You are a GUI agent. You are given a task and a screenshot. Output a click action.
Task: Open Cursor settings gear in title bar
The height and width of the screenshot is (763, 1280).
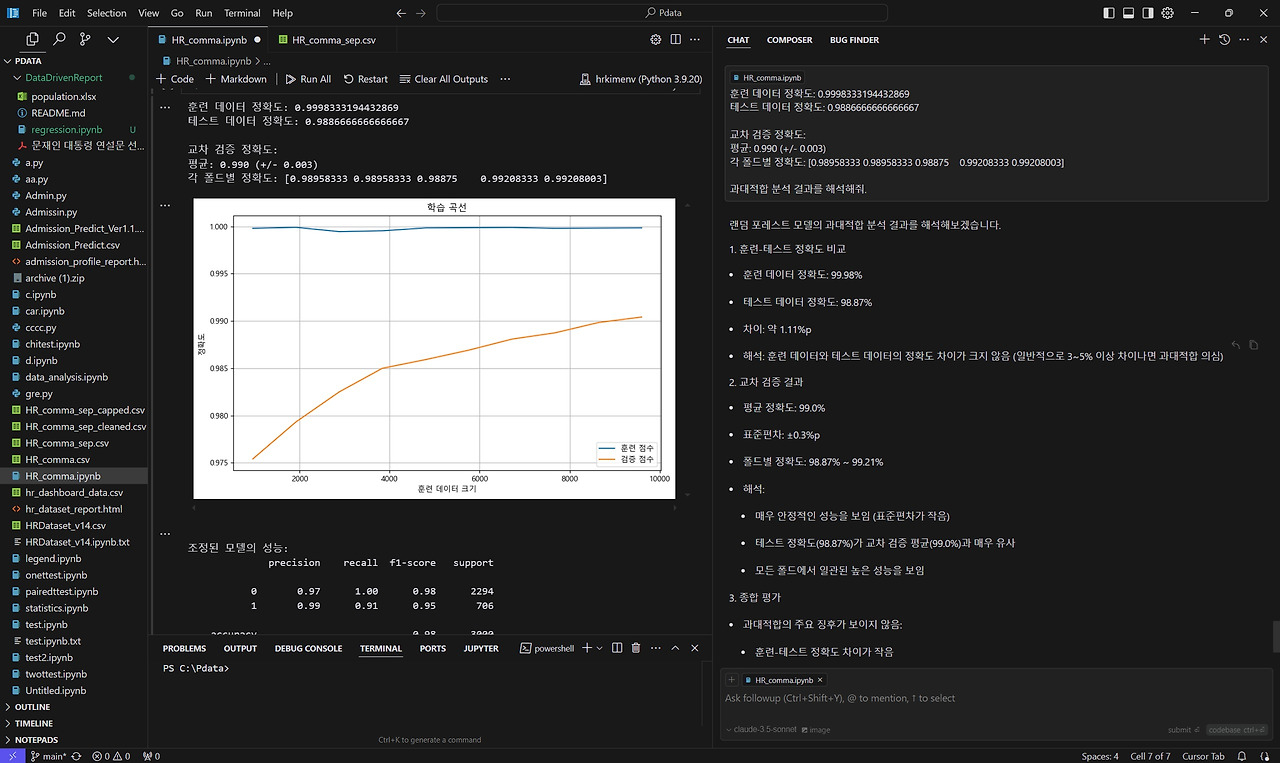[x=1167, y=13]
